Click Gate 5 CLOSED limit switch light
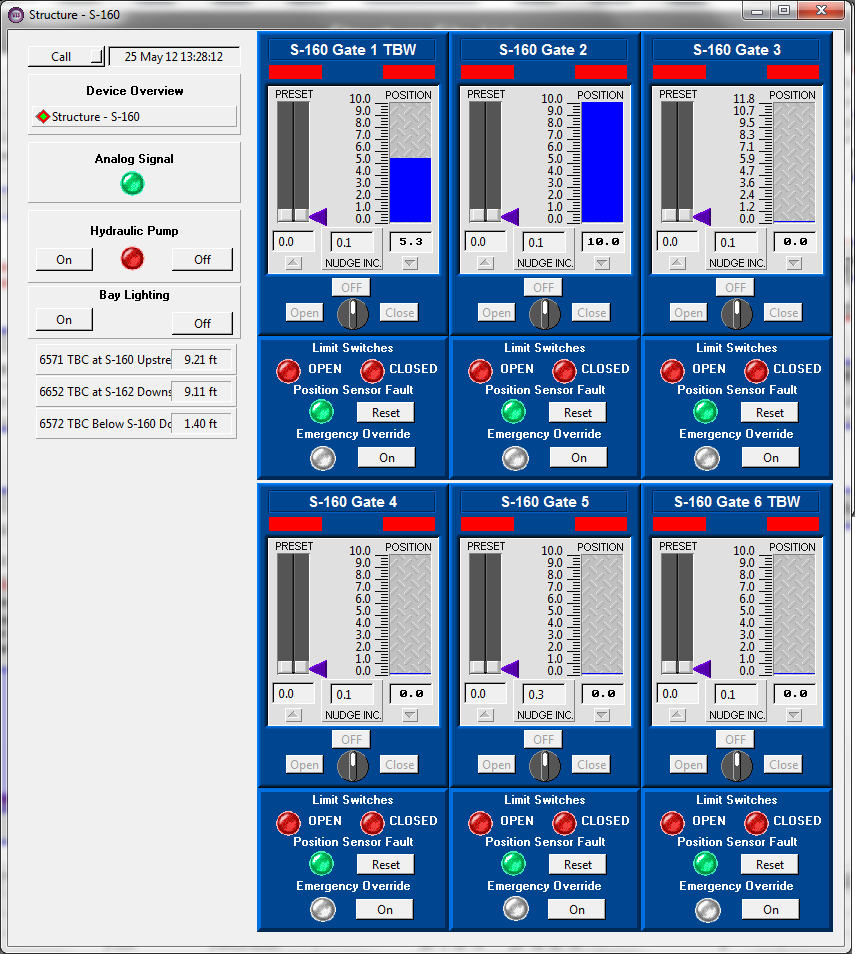 pos(564,823)
